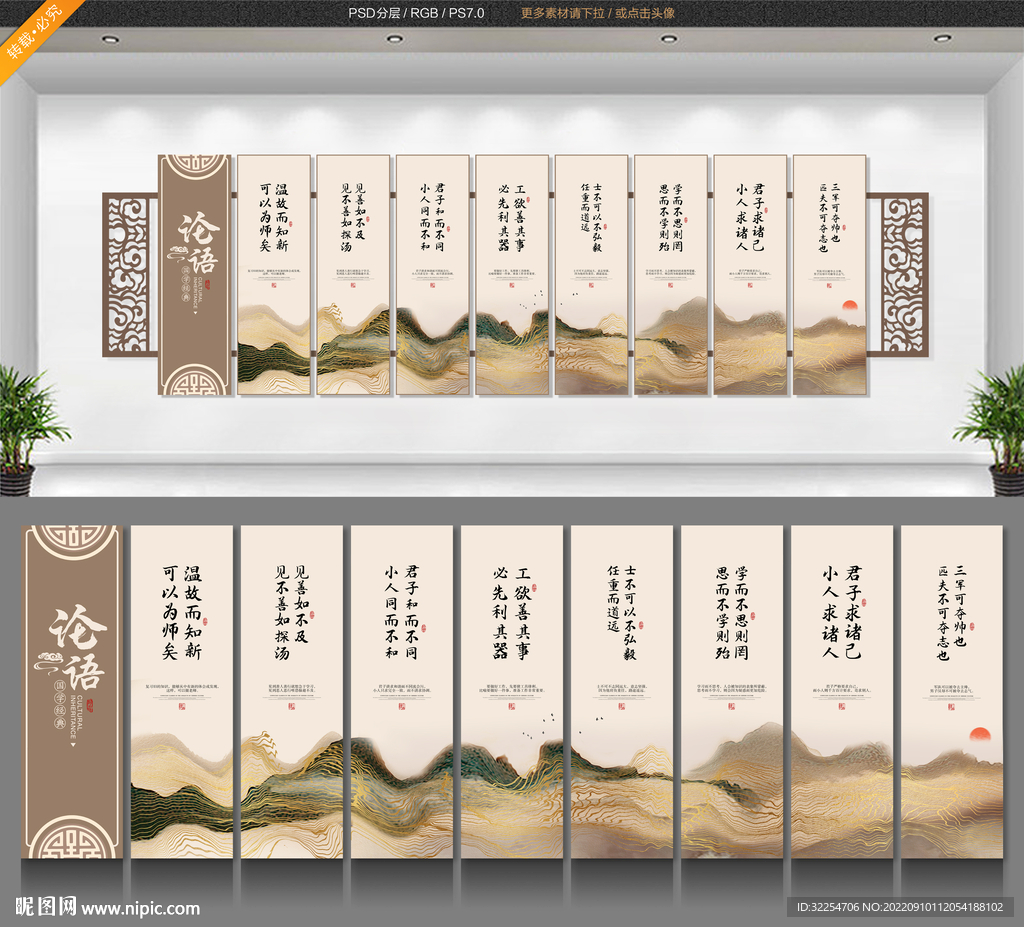The height and width of the screenshot is (927, 1024).
Task: Select the lower 学而不思则罔 panel
Action: coord(731,690)
